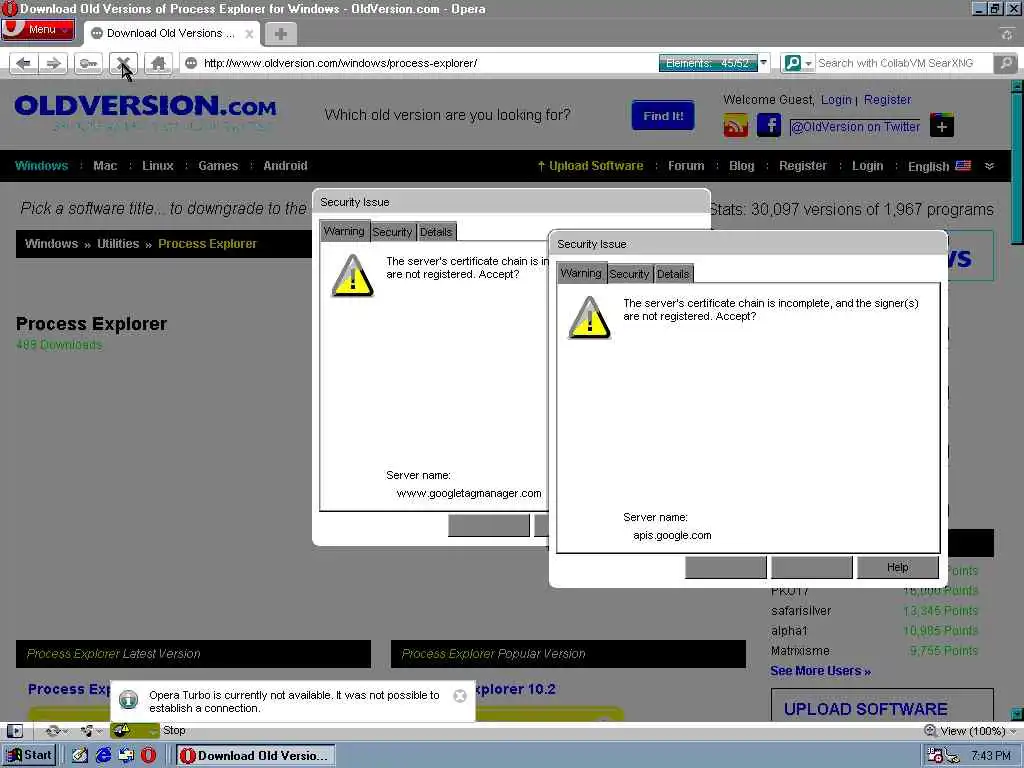Screen dimensions: 1024x768
Task: Click the Upload Software link
Action: point(590,166)
